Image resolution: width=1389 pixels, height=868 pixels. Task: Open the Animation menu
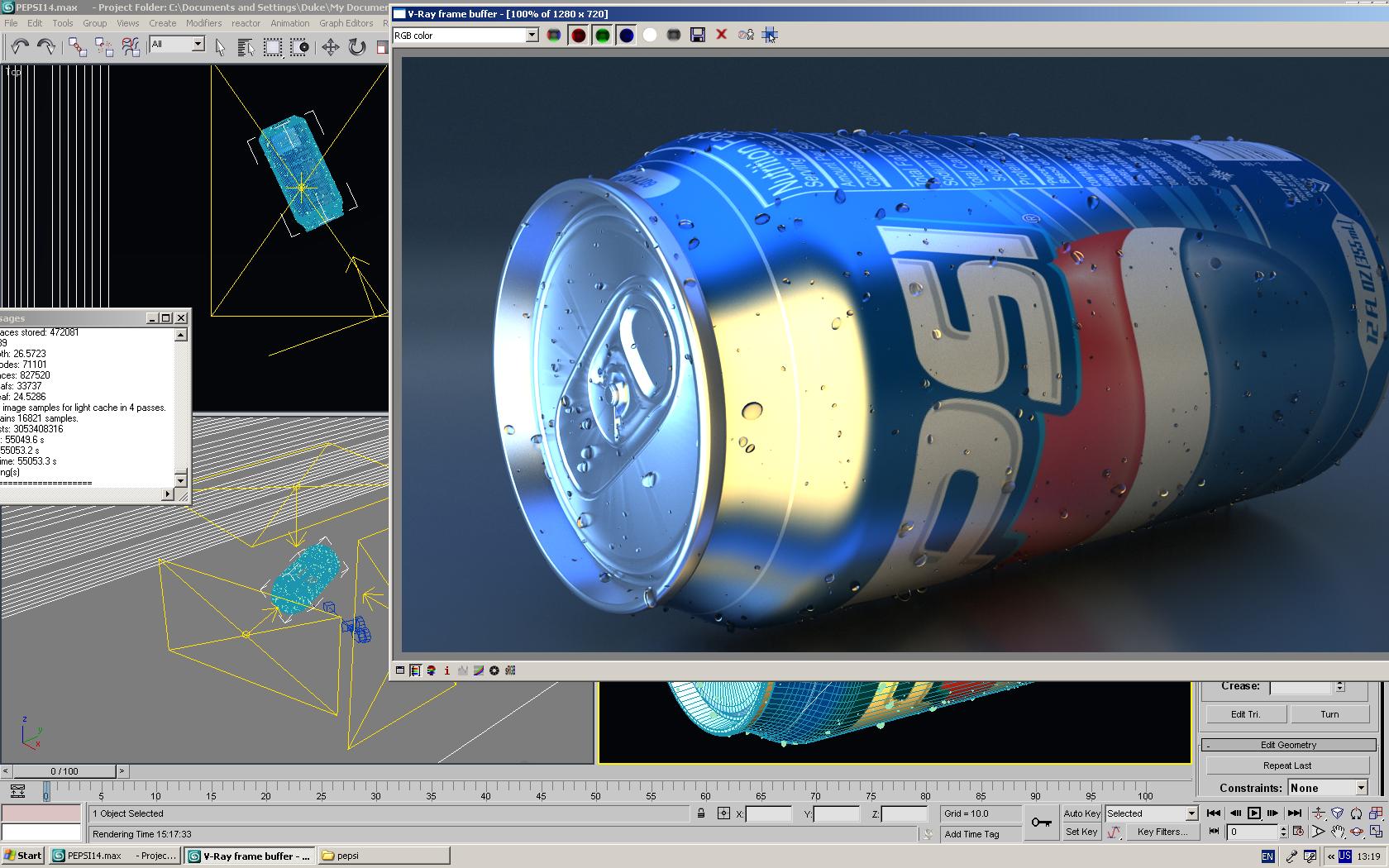pos(289,23)
